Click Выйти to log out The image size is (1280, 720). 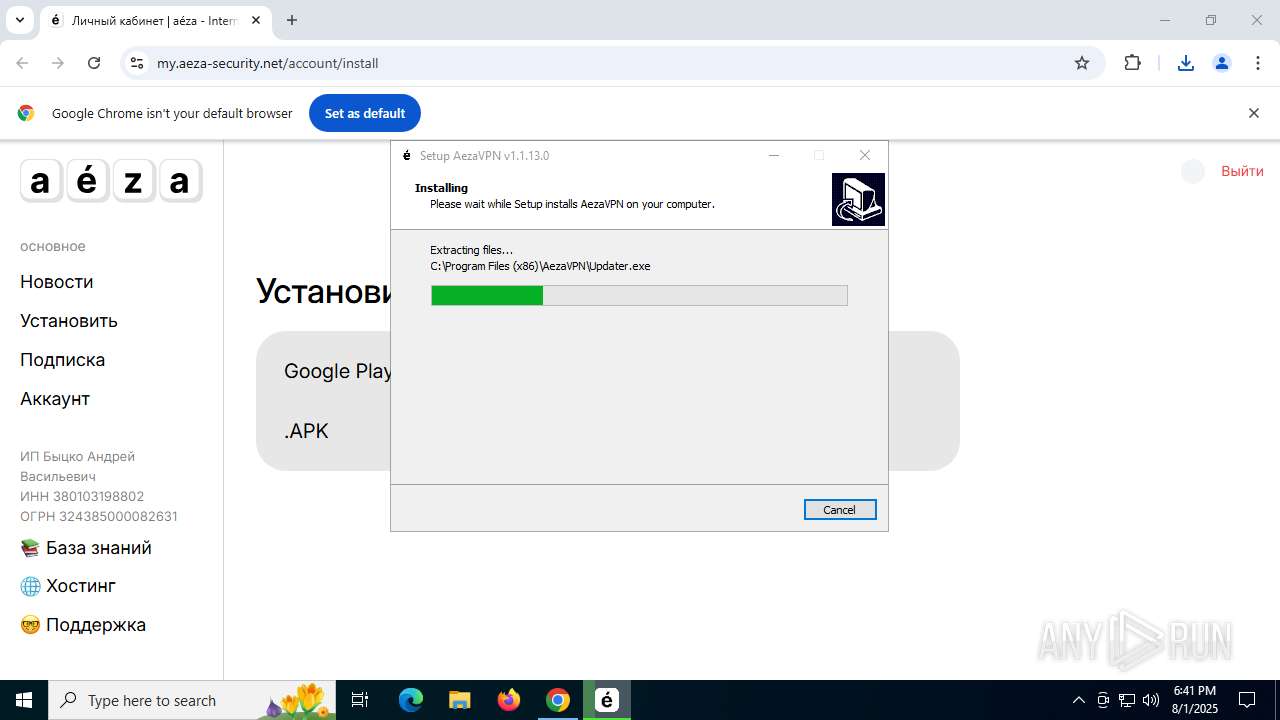pyautogui.click(x=1242, y=171)
